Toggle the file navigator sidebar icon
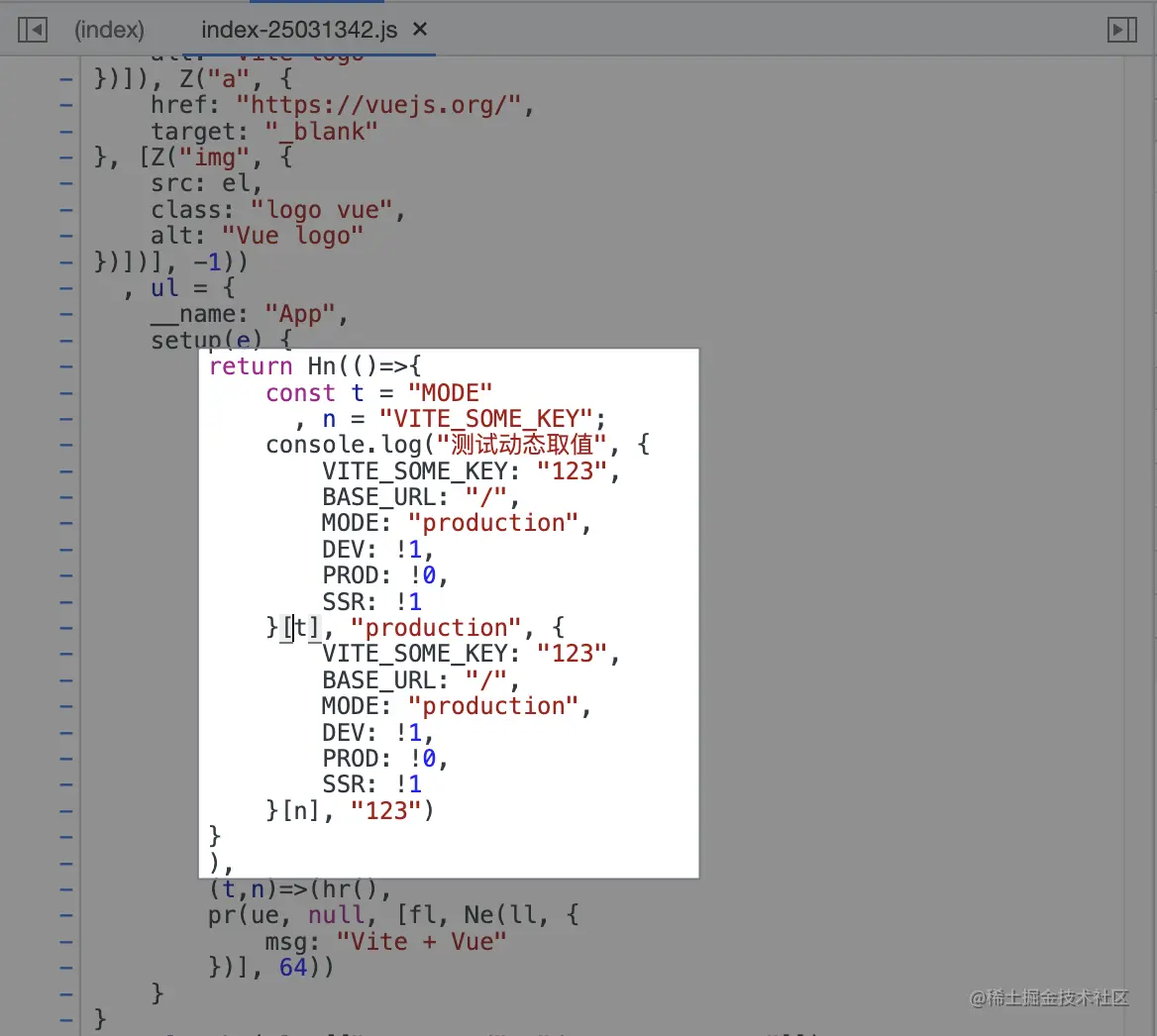Screen dimensions: 1157x1036 click(33, 30)
